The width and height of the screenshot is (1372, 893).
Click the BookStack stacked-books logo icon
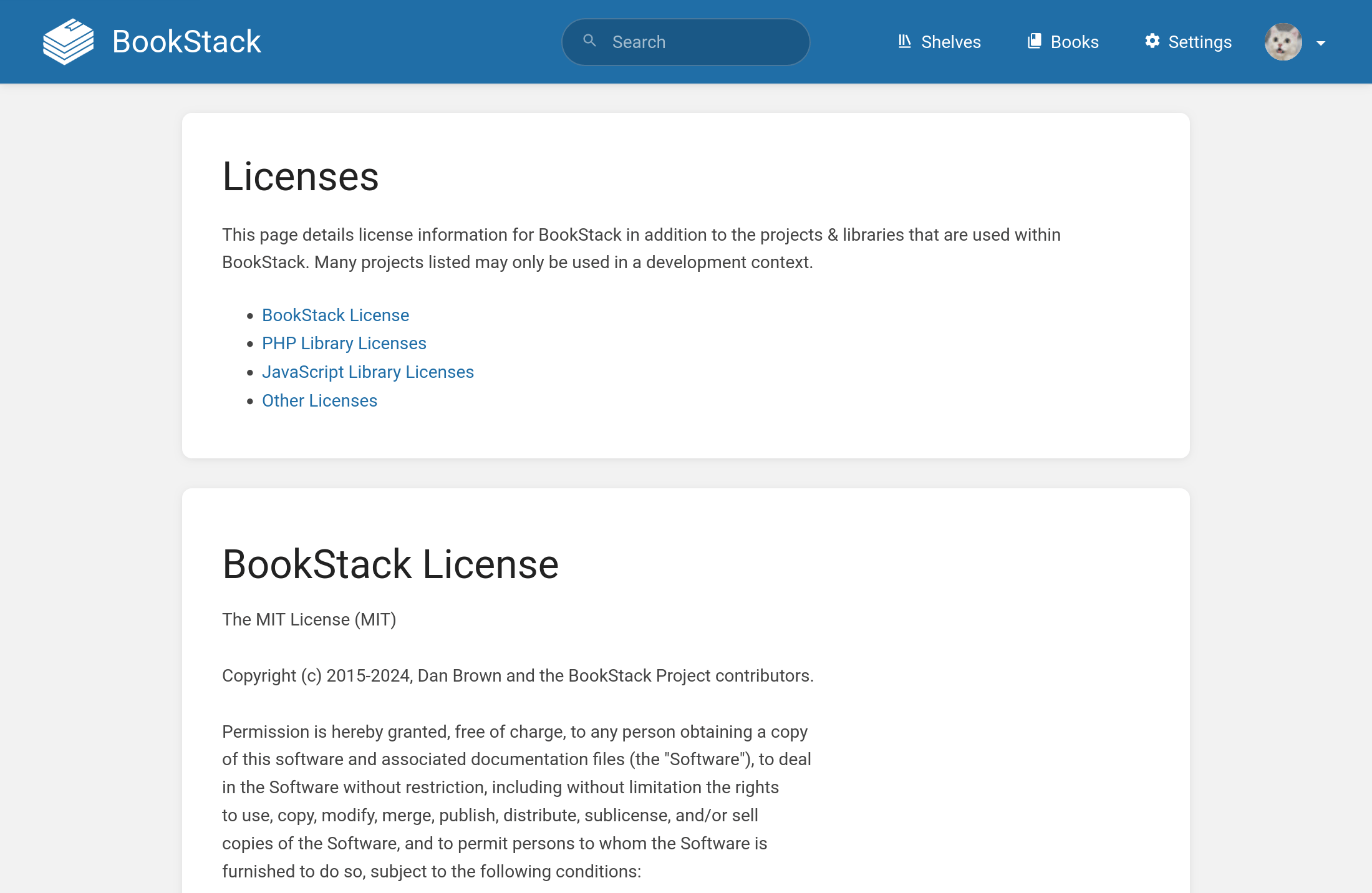click(68, 42)
